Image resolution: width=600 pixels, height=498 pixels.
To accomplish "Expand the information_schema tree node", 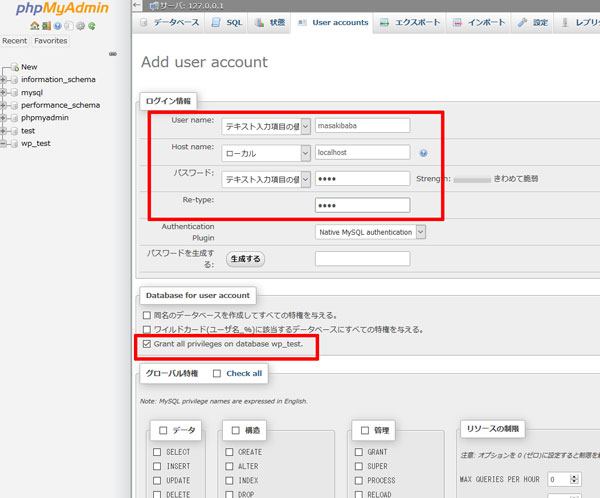I will pos(3,80).
